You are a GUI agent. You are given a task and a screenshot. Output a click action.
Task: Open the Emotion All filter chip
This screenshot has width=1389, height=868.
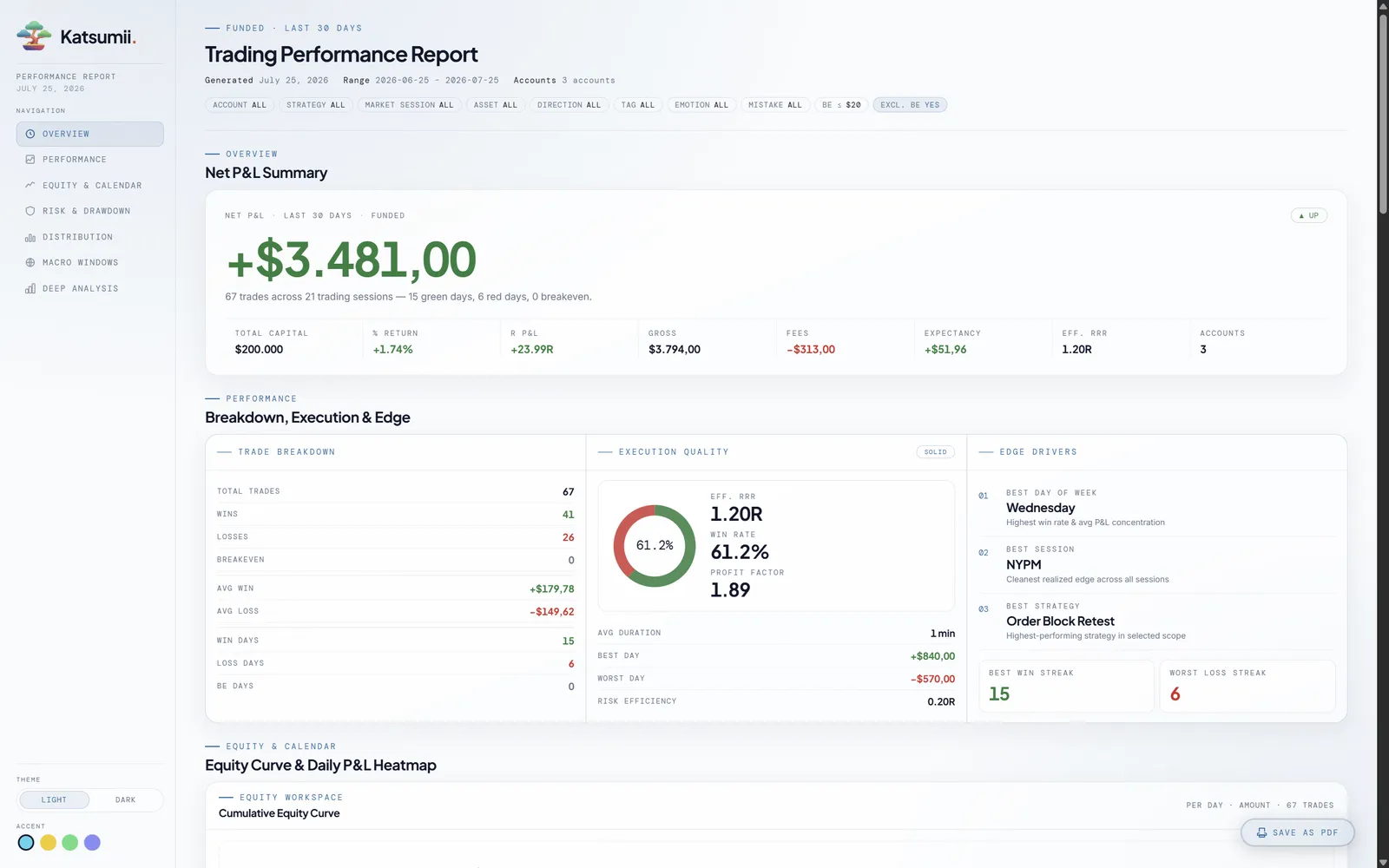pyautogui.click(x=701, y=105)
